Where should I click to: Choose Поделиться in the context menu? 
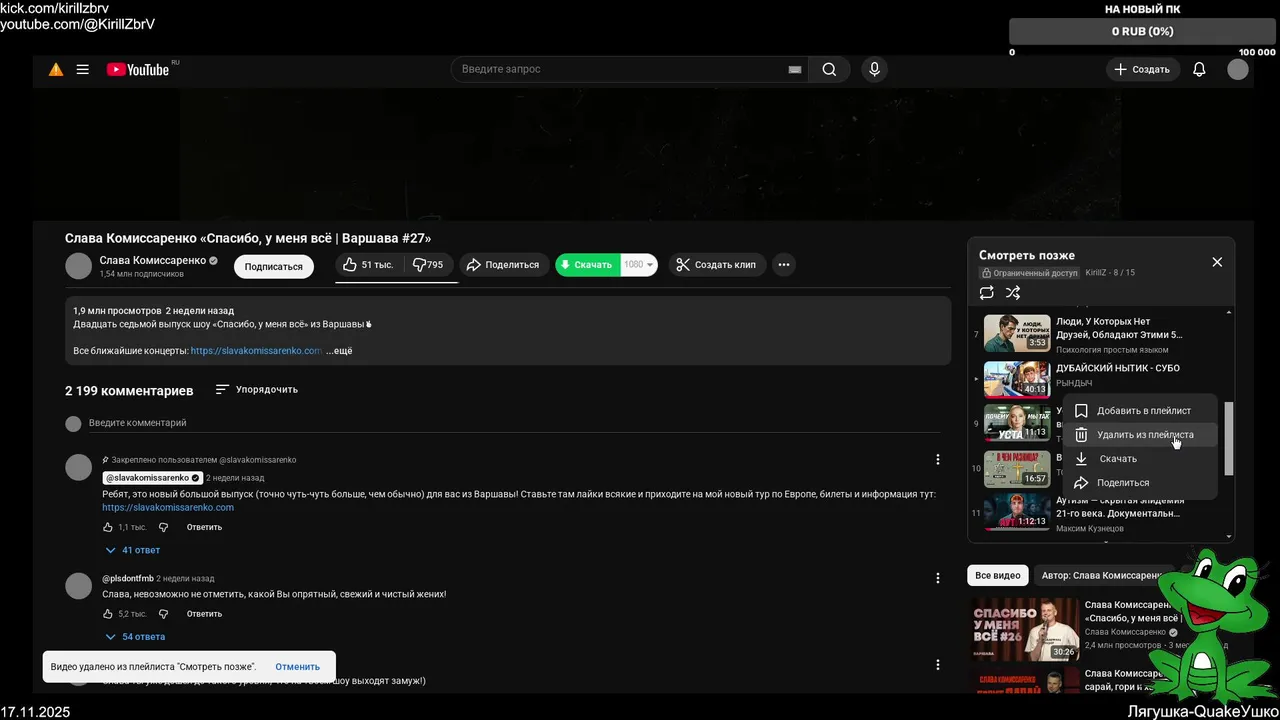[1140, 483]
